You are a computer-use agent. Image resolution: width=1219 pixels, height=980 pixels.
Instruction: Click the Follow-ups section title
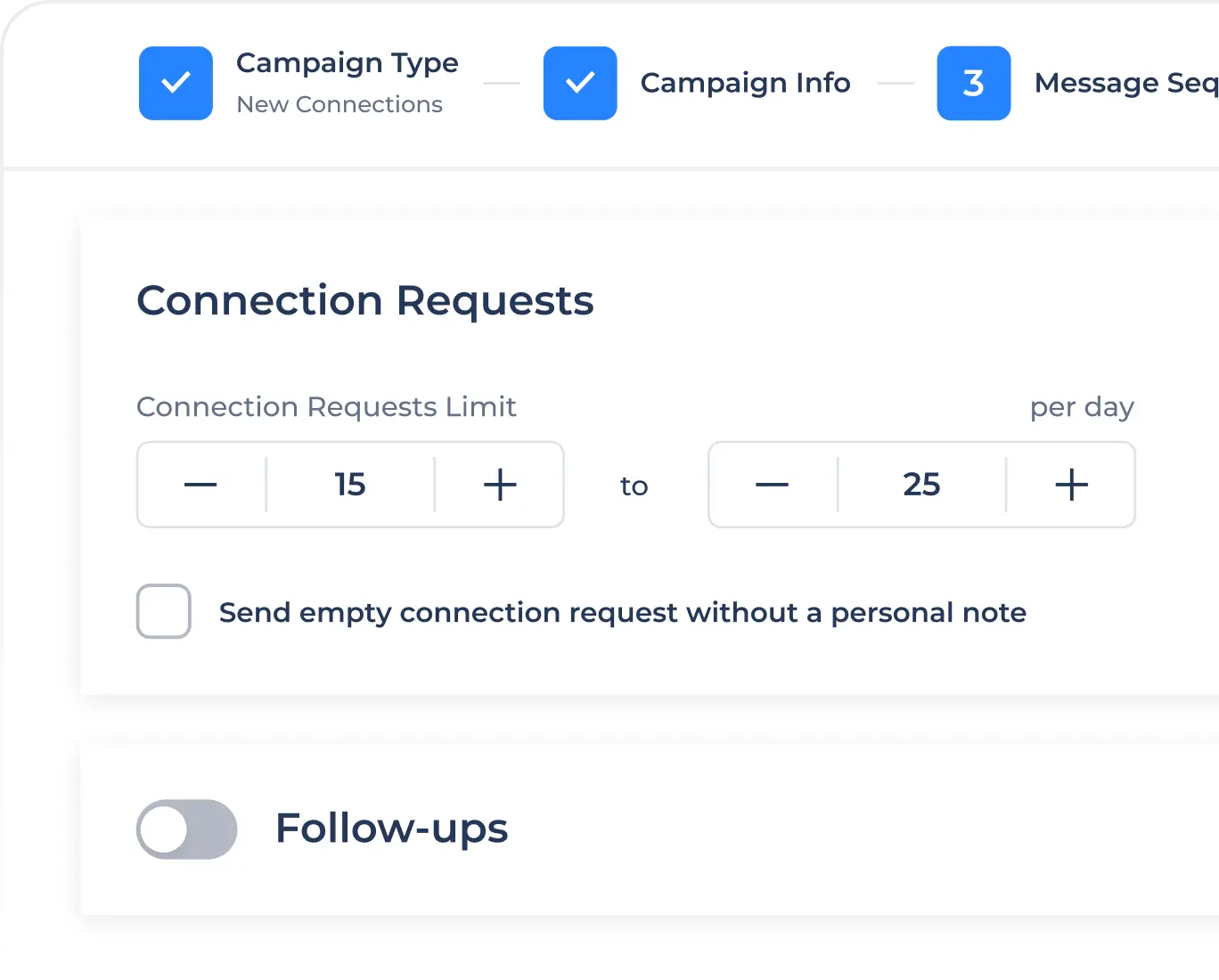[391, 829]
